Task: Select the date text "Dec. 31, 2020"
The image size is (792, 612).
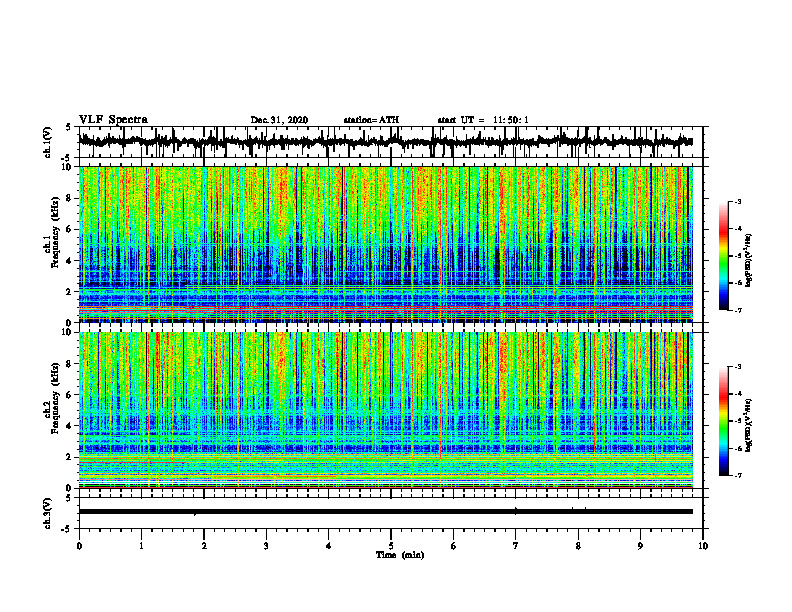Action: pos(279,120)
